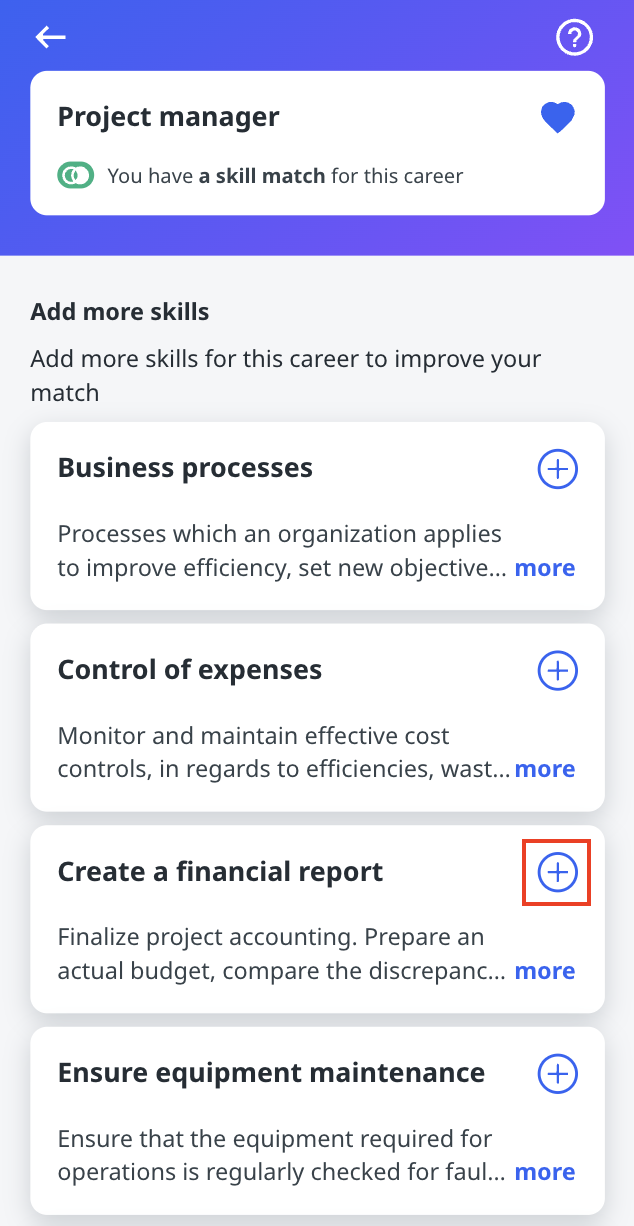Click the Add more skills heading
This screenshot has height=1226, width=634.
[120, 312]
